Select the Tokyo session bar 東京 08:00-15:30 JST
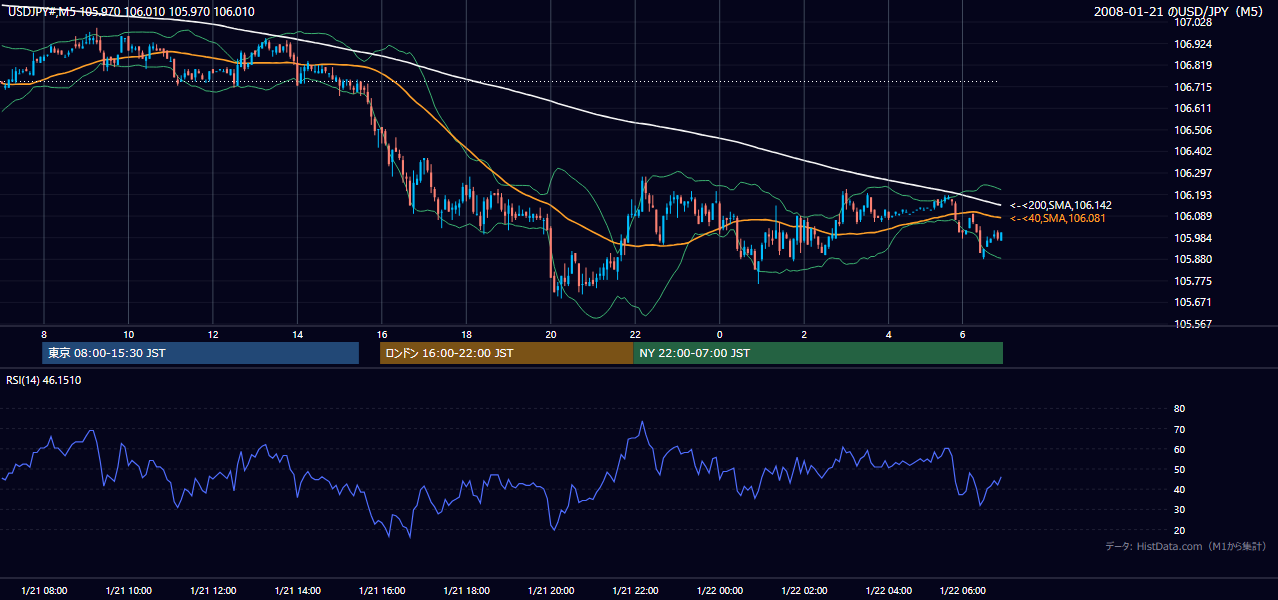The width and height of the screenshot is (1278, 600). pyautogui.click(x=201, y=353)
